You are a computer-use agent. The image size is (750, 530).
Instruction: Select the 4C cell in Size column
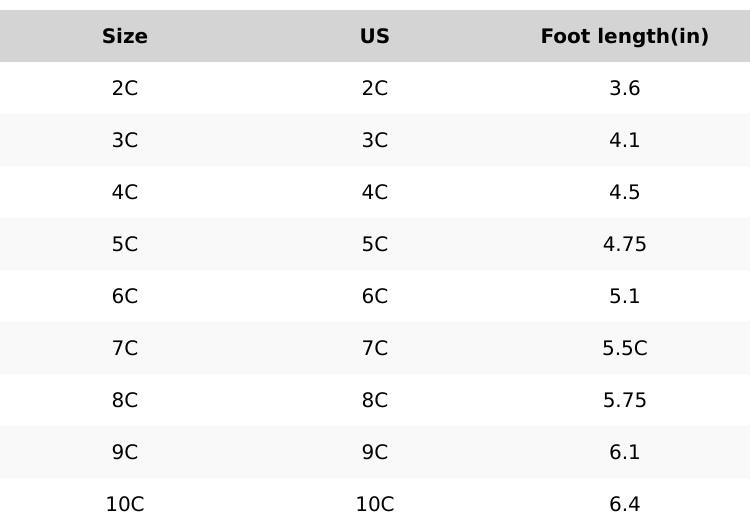click(x=125, y=192)
